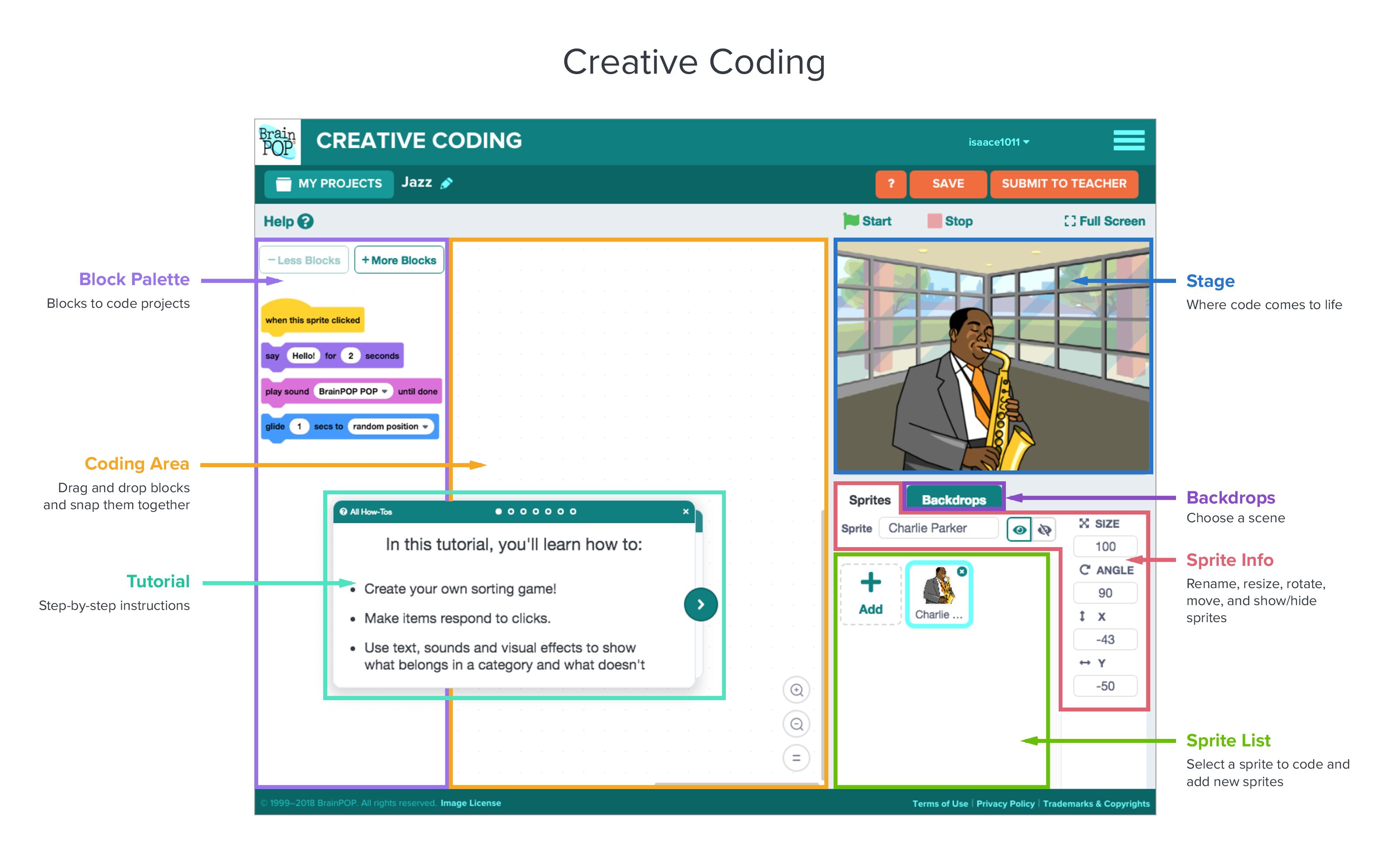Click the 1 secs value in glide block
The width and height of the screenshot is (1388, 868).
(299, 426)
